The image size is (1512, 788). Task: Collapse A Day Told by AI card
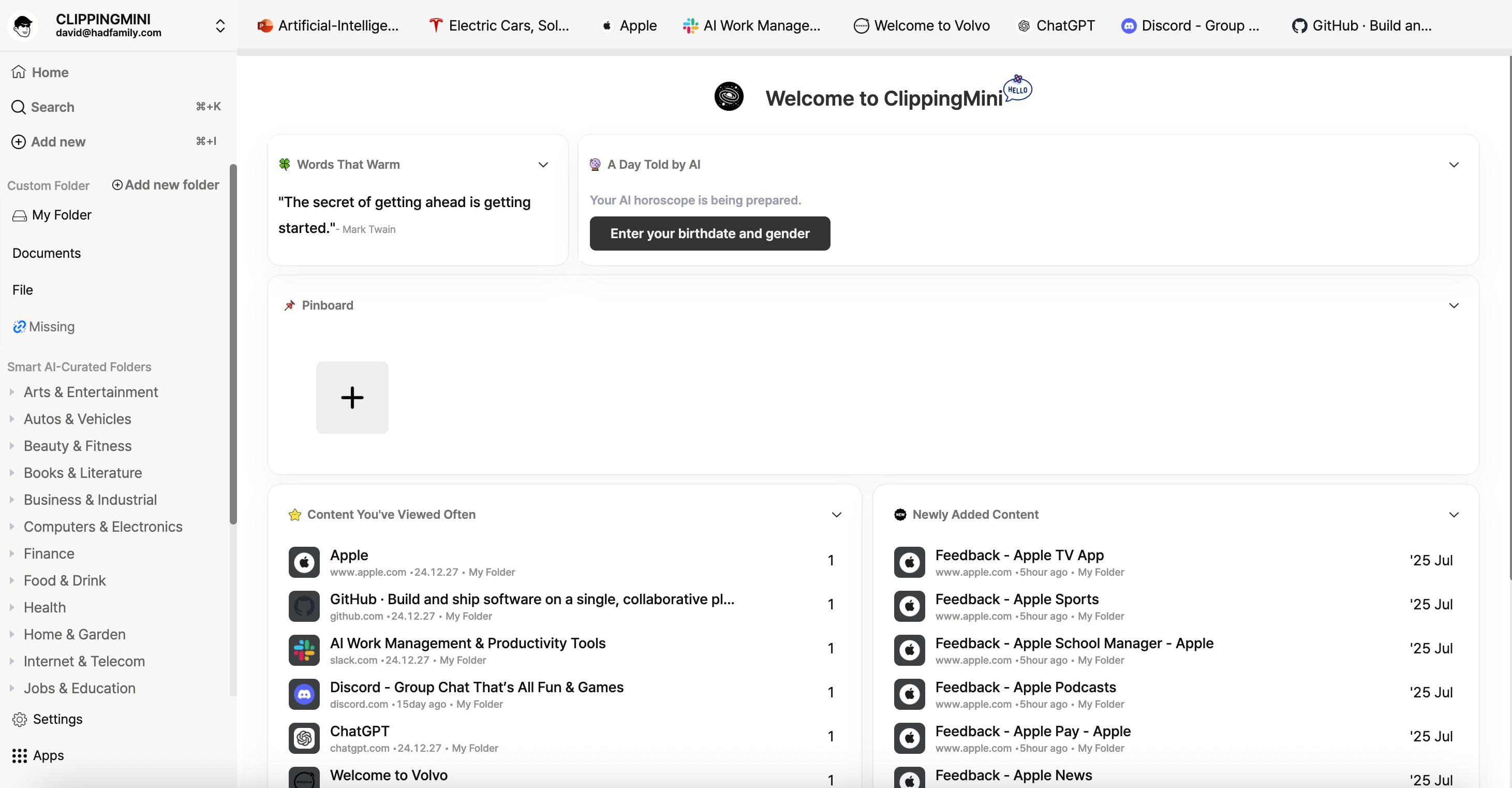click(x=1454, y=165)
